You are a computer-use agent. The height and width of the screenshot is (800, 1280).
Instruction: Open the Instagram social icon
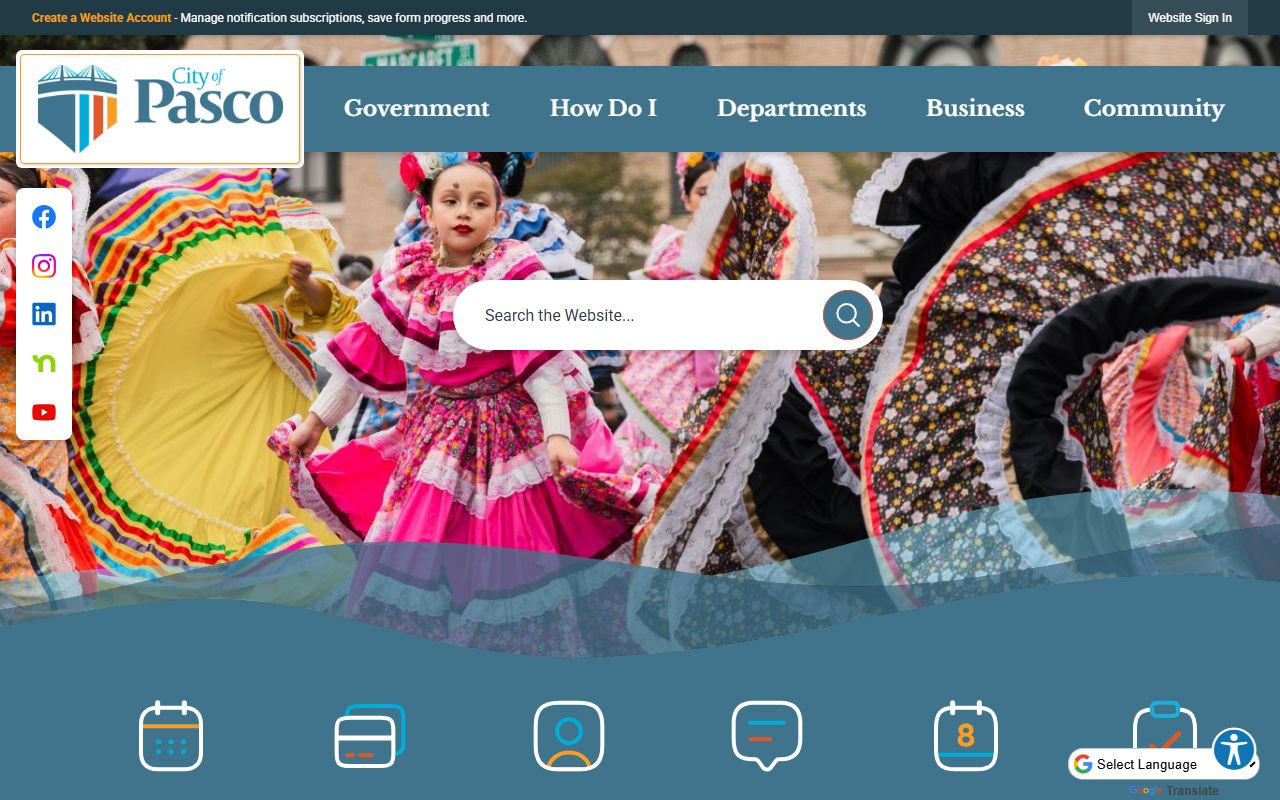pyautogui.click(x=44, y=266)
